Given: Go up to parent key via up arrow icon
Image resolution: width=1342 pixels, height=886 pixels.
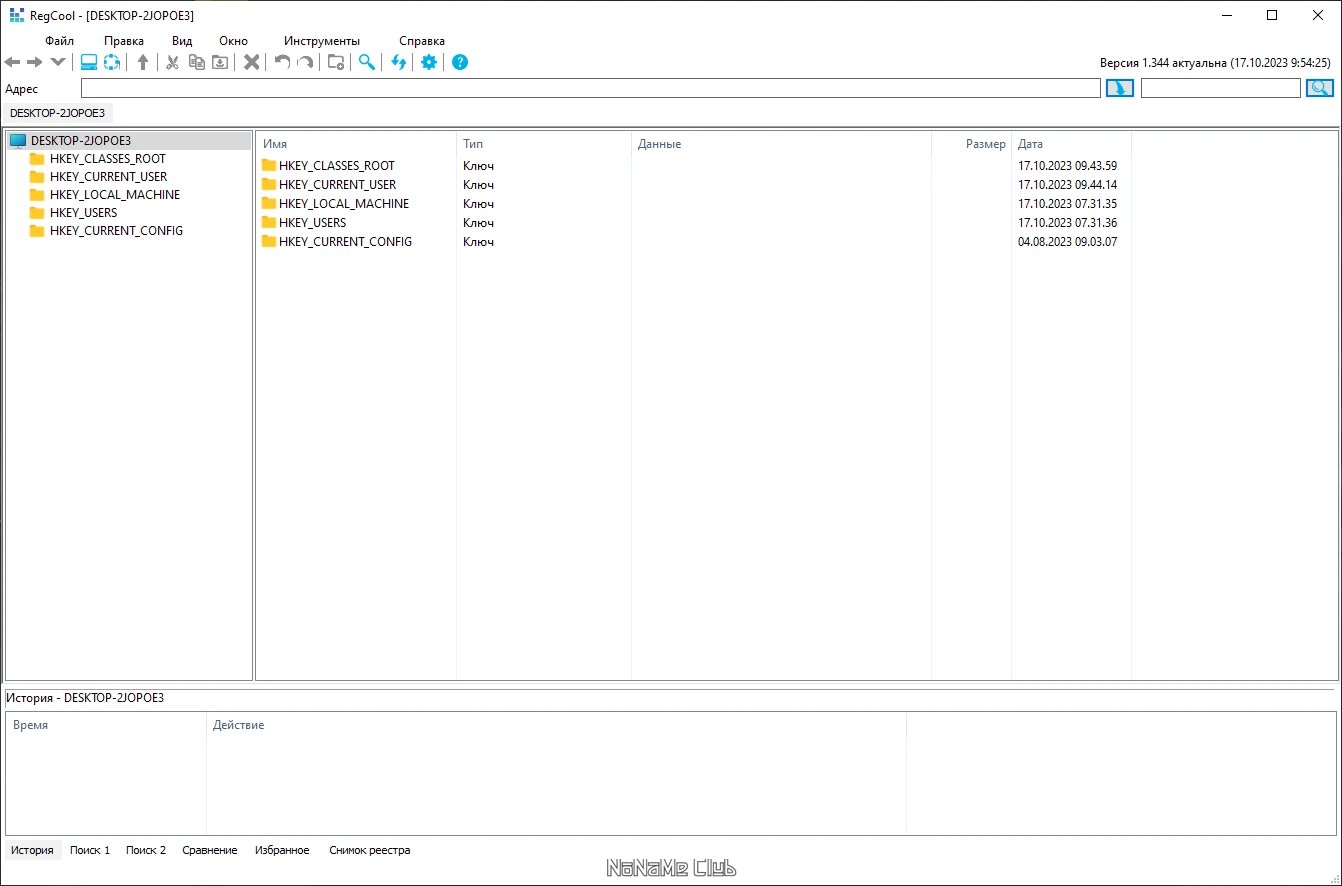Looking at the screenshot, I should (x=143, y=62).
